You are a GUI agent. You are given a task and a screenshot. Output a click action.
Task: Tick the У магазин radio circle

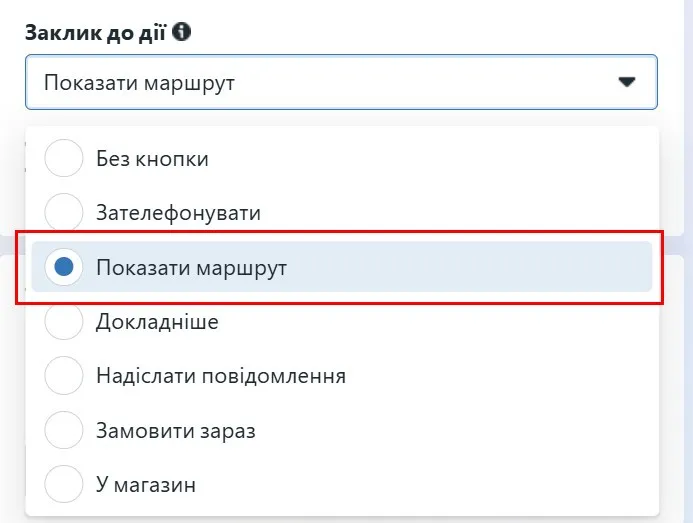click(65, 485)
